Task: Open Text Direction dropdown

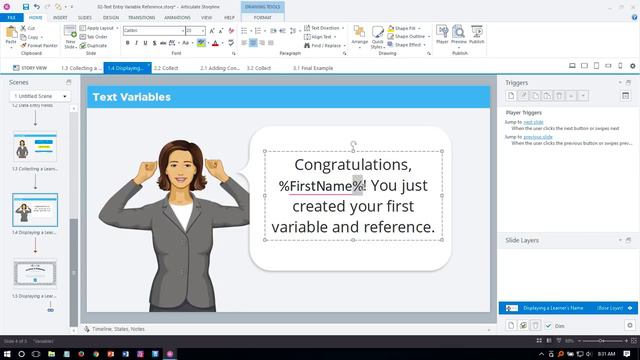Action: coord(324,28)
